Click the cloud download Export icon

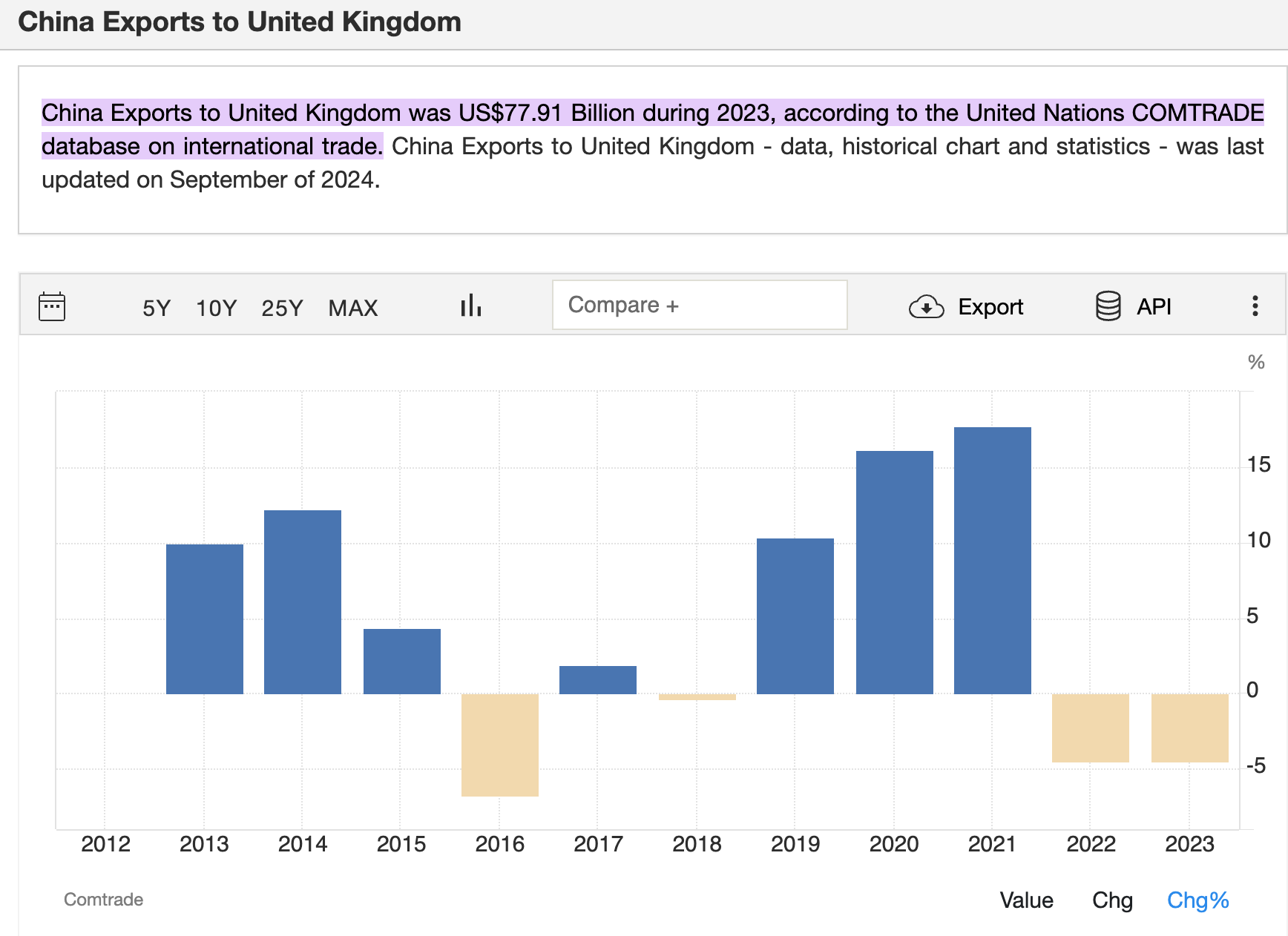tap(926, 306)
